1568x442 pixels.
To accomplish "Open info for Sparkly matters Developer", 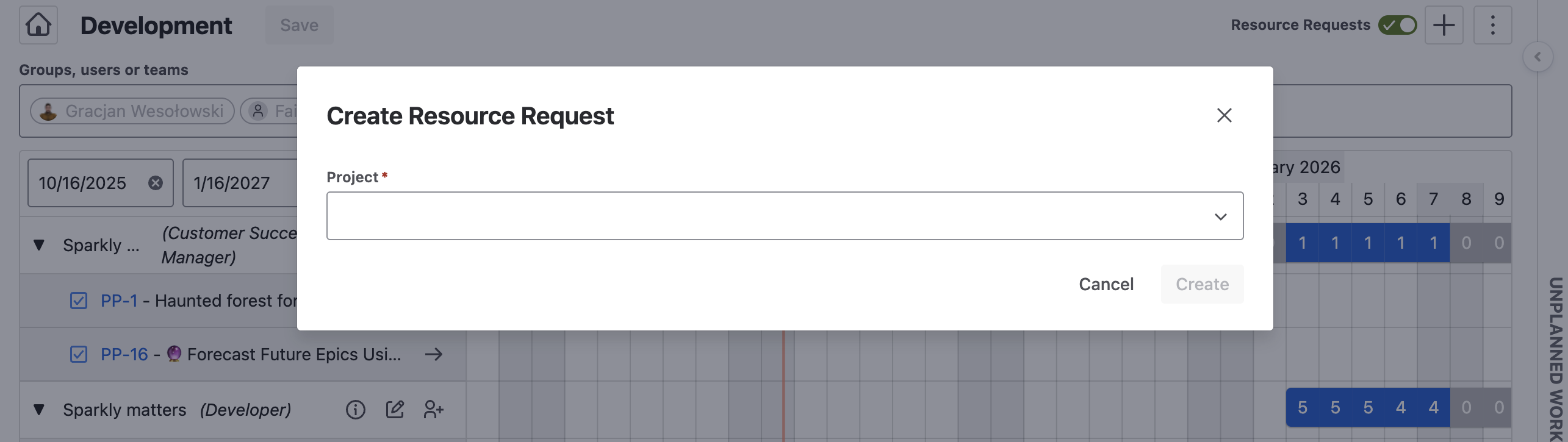I will pyautogui.click(x=355, y=410).
